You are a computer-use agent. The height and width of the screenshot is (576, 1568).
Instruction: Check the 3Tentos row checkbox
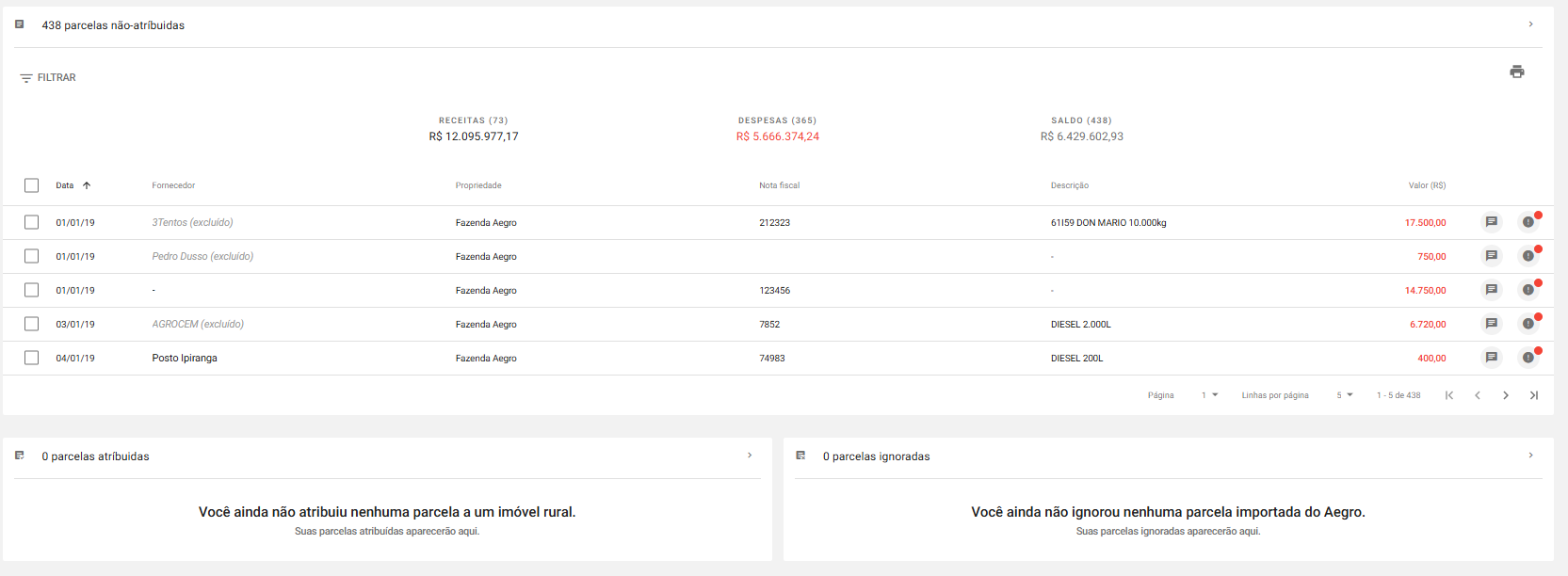[32, 223]
